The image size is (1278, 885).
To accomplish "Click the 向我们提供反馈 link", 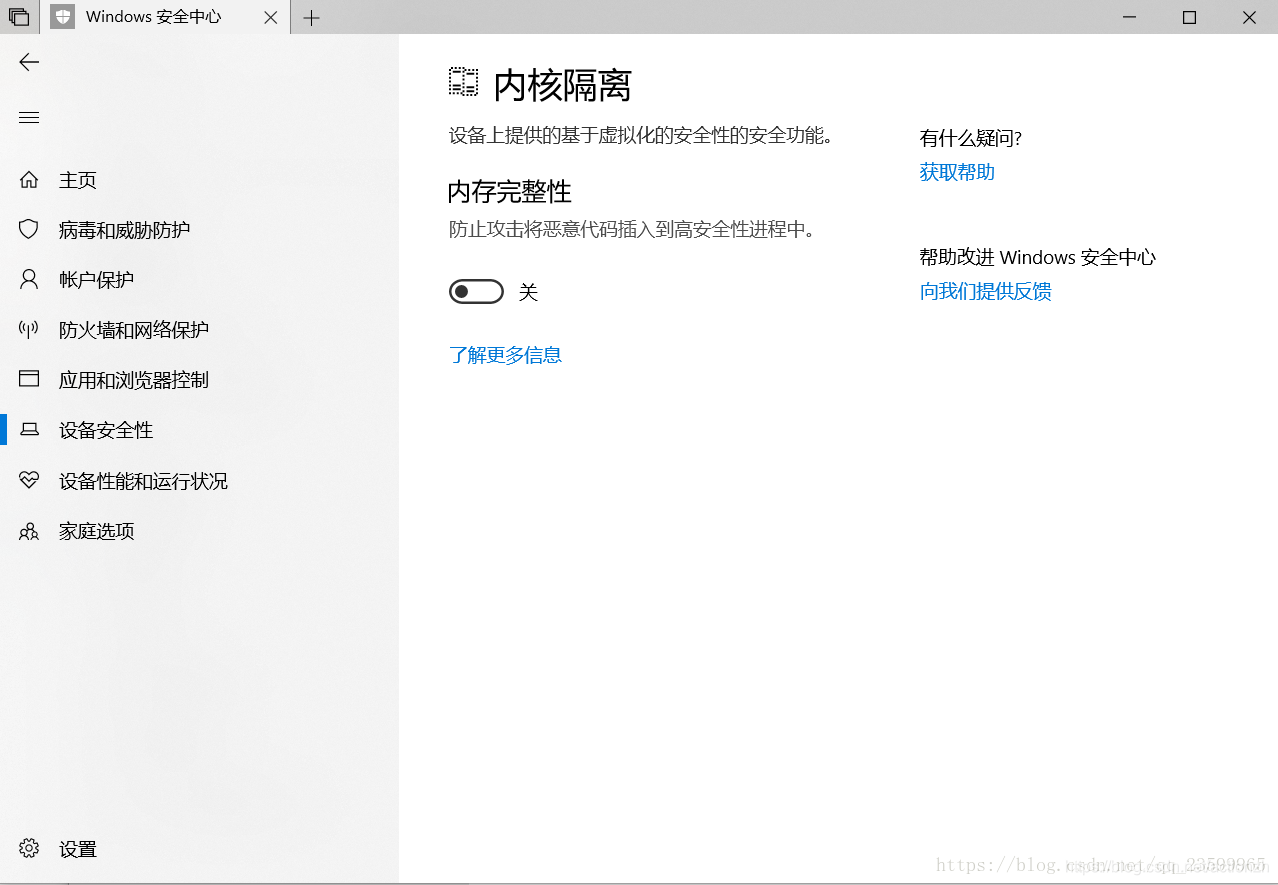I will [985, 291].
